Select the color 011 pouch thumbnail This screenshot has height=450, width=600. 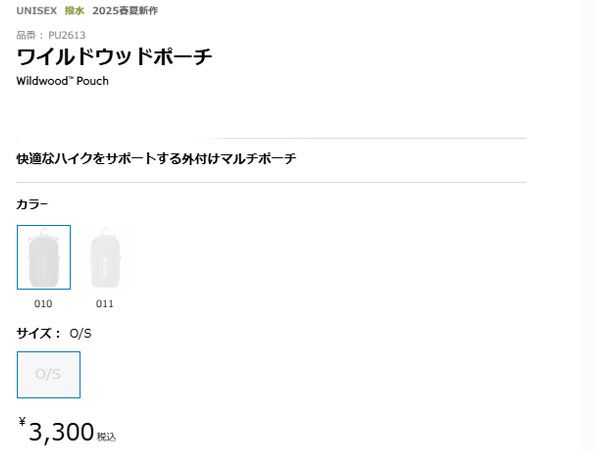pyautogui.click(x=104, y=257)
